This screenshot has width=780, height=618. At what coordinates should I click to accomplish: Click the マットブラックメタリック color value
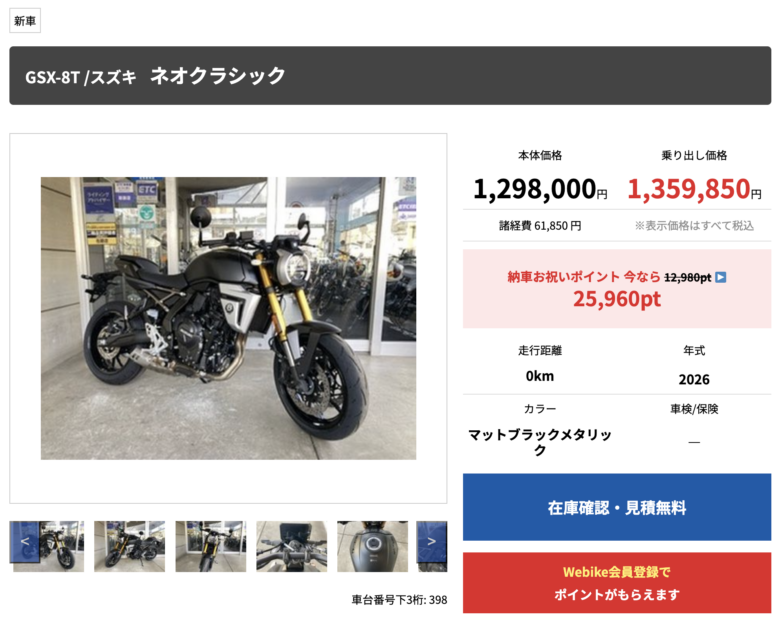tap(540, 442)
